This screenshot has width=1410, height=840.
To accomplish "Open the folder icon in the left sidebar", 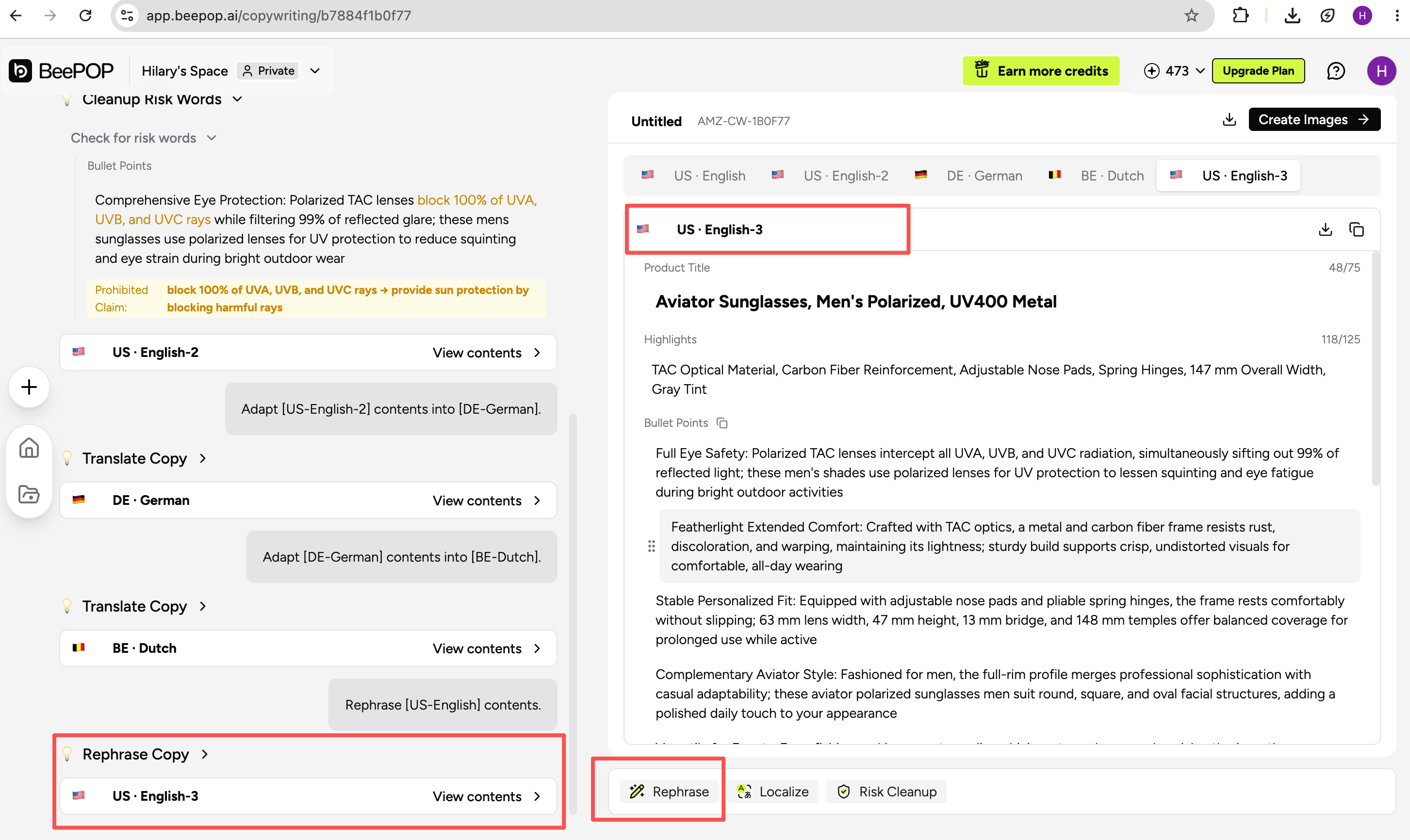I will click(29, 494).
